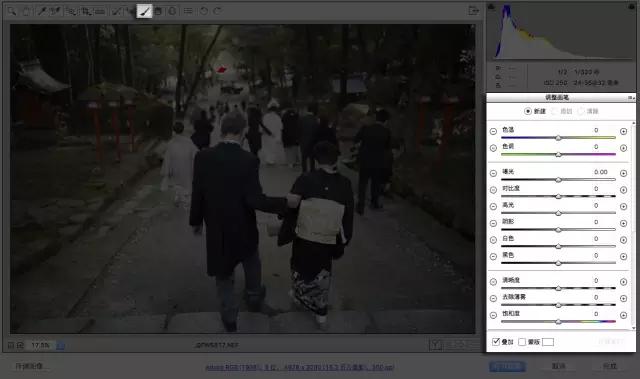This screenshot has width=640, height=379.
Task: Click the minus button for 对比度
Action: [493, 190]
